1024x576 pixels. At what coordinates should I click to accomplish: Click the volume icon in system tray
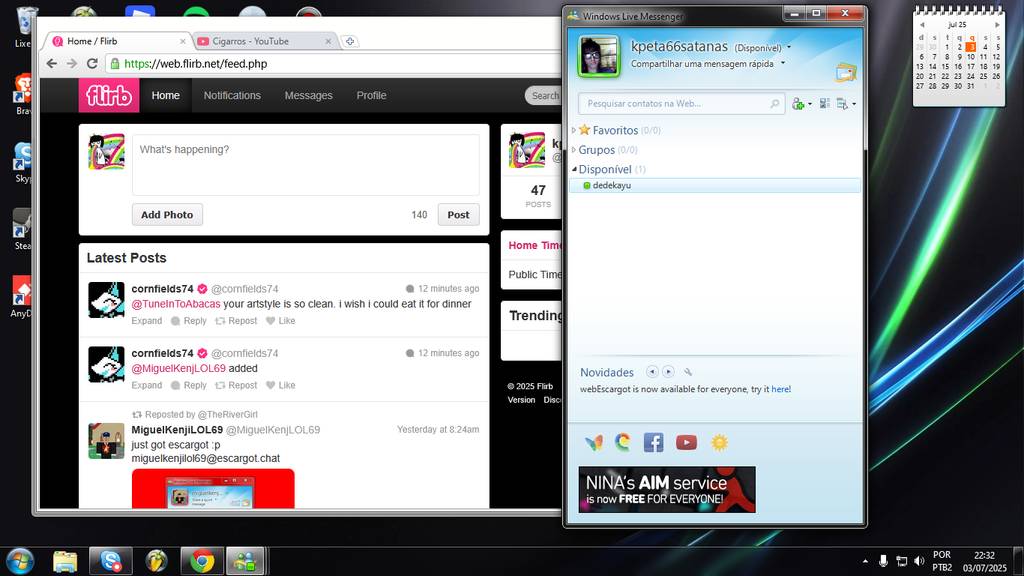click(x=920, y=561)
